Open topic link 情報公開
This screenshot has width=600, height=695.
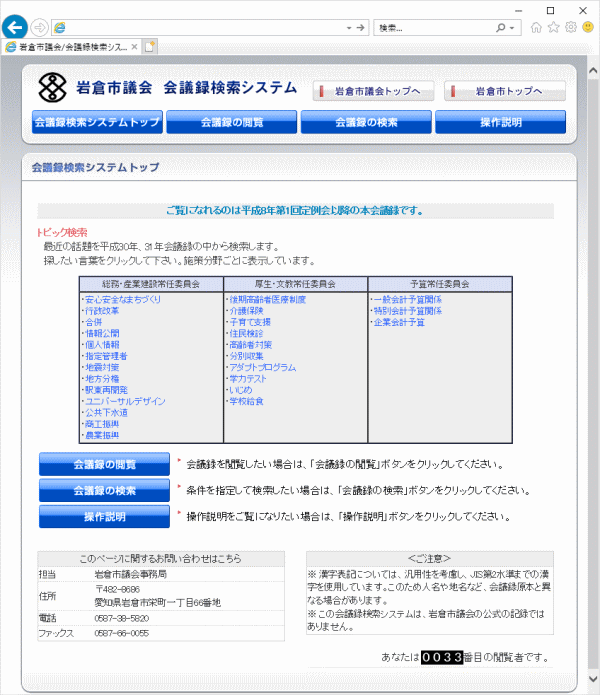coord(102,333)
